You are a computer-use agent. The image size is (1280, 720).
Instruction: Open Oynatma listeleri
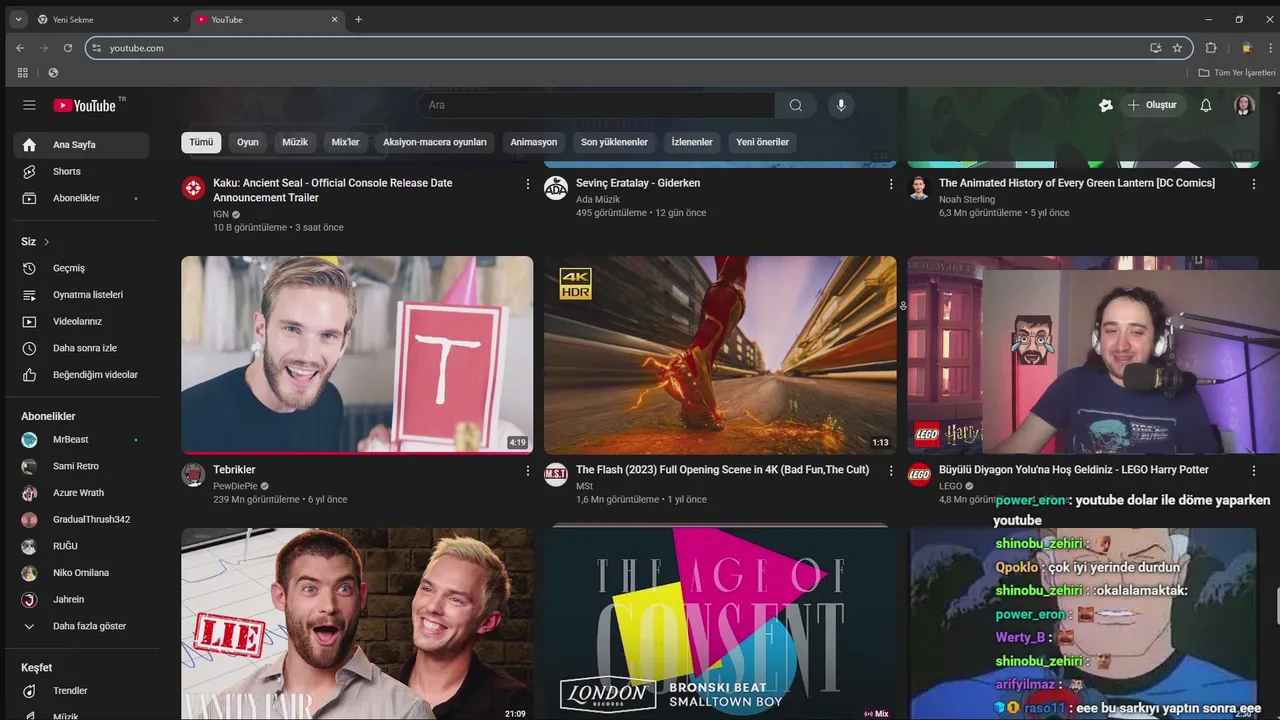pos(82,295)
